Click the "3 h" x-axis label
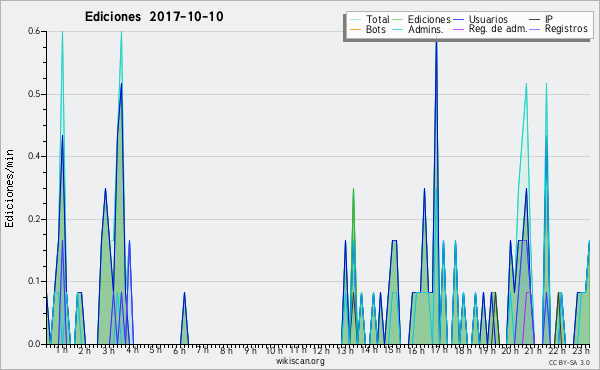 click(108, 350)
